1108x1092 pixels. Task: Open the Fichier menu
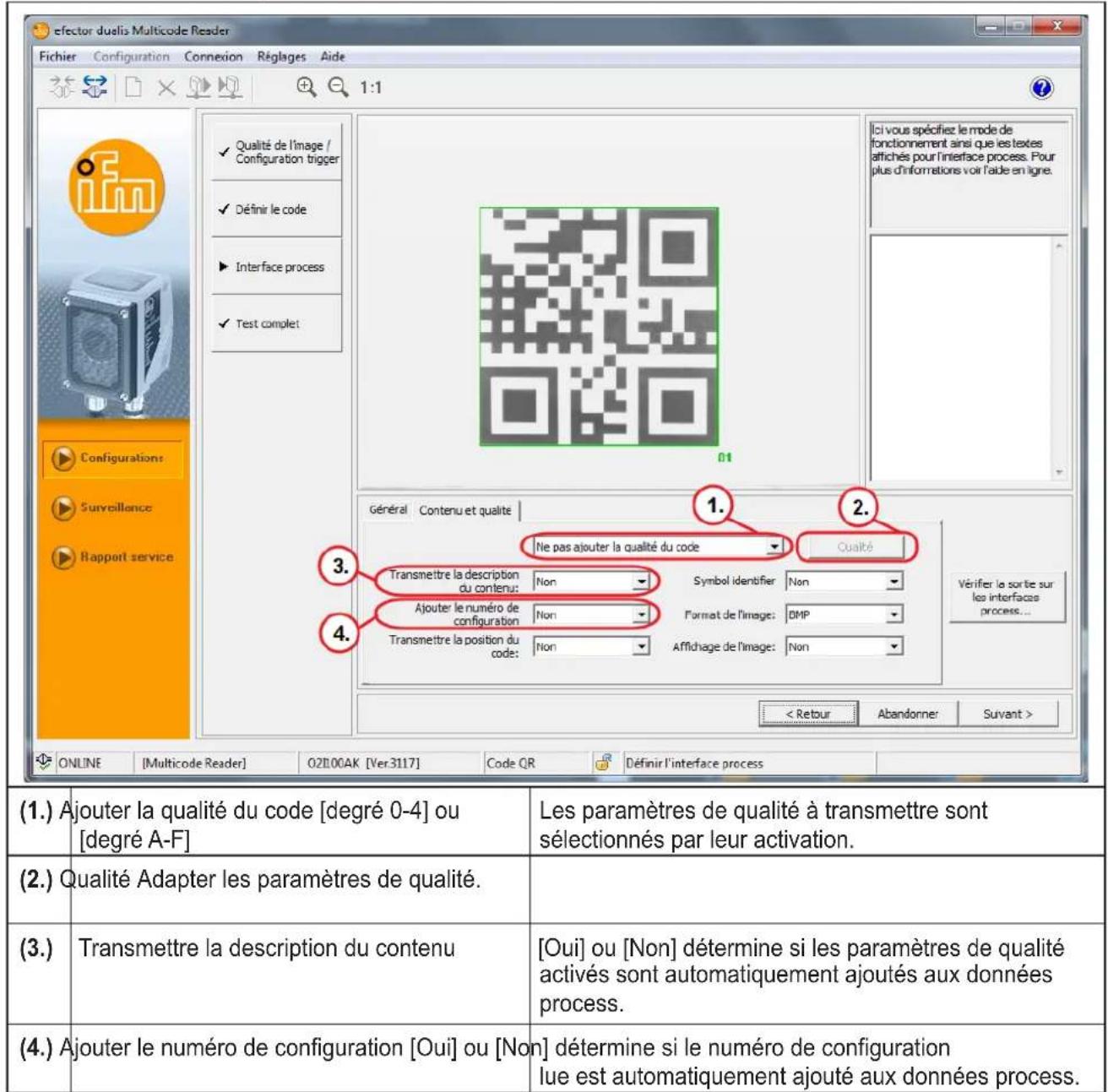click(57, 57)
